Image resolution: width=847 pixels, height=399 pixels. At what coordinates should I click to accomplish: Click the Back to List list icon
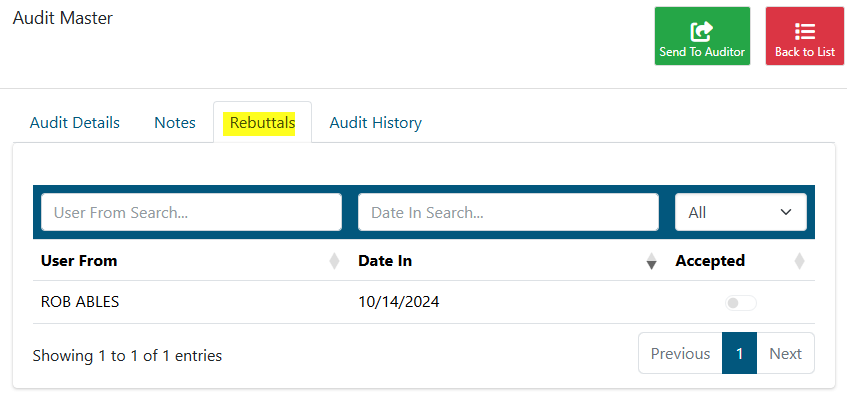pyautogui.click(x=805, y=31)
